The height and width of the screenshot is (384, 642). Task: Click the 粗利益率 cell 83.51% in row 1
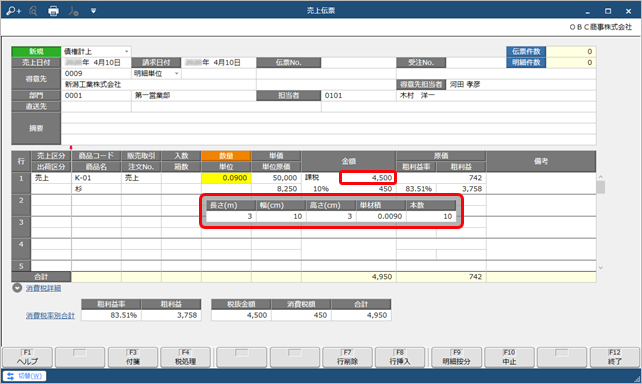tap(416, 189)
